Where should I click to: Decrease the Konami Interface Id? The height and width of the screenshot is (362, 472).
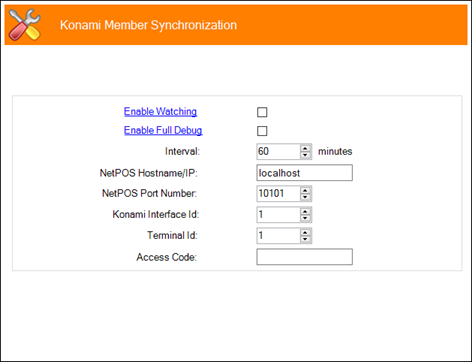[x=305, y=218]
